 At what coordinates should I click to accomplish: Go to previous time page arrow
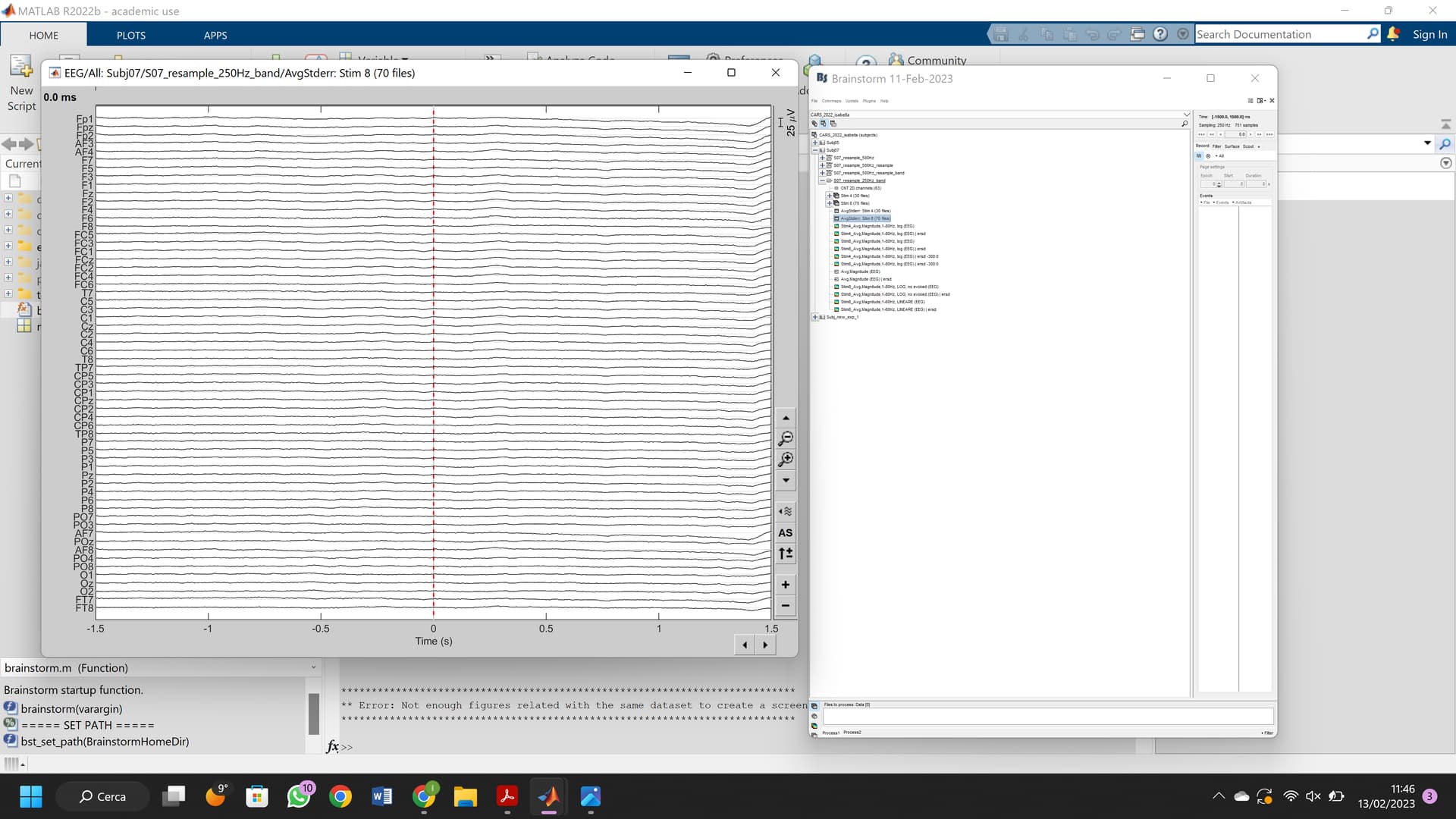[745, 645]
